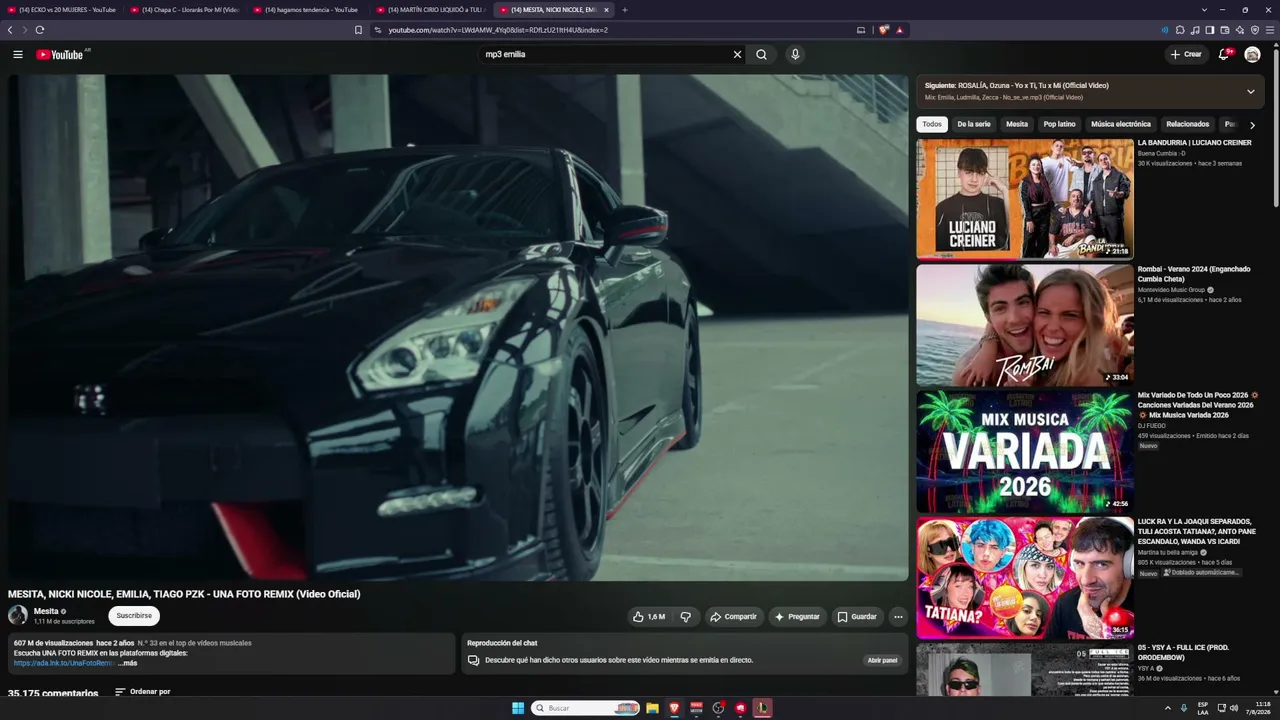Select the De la serie chip

[974, 124]
